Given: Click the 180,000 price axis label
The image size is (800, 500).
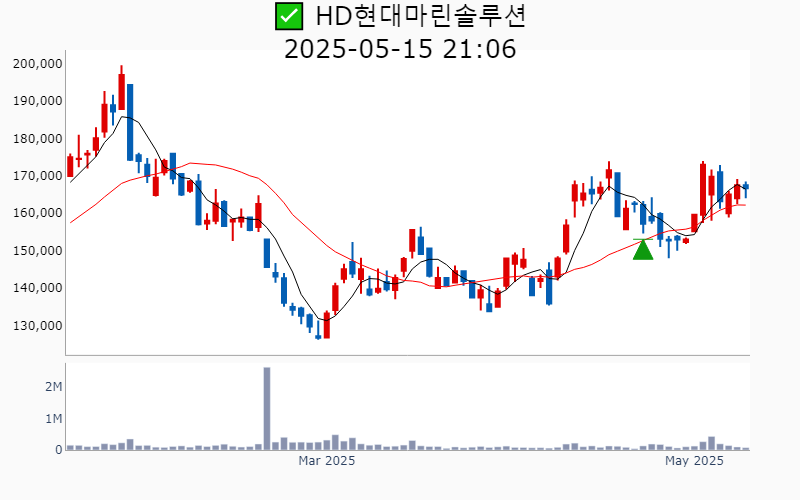Looking at the screenshot, I should (x=38, y=139).
